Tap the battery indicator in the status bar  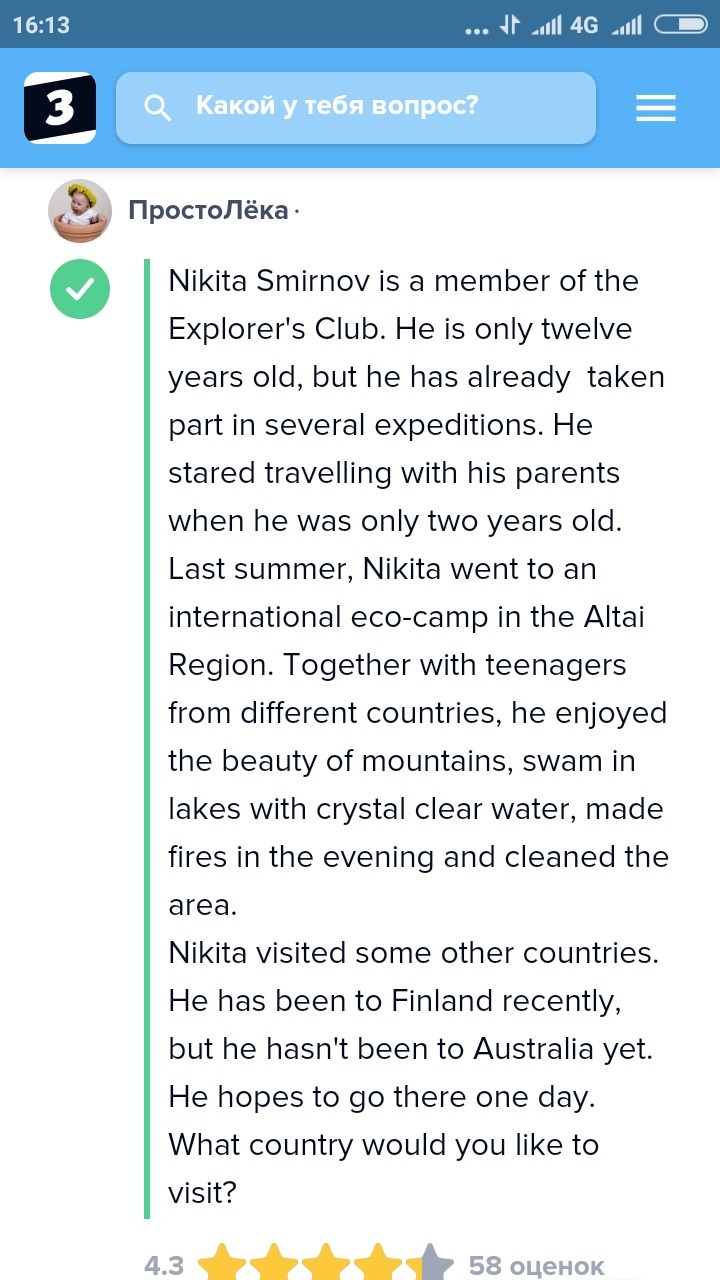tap(683, 25)
